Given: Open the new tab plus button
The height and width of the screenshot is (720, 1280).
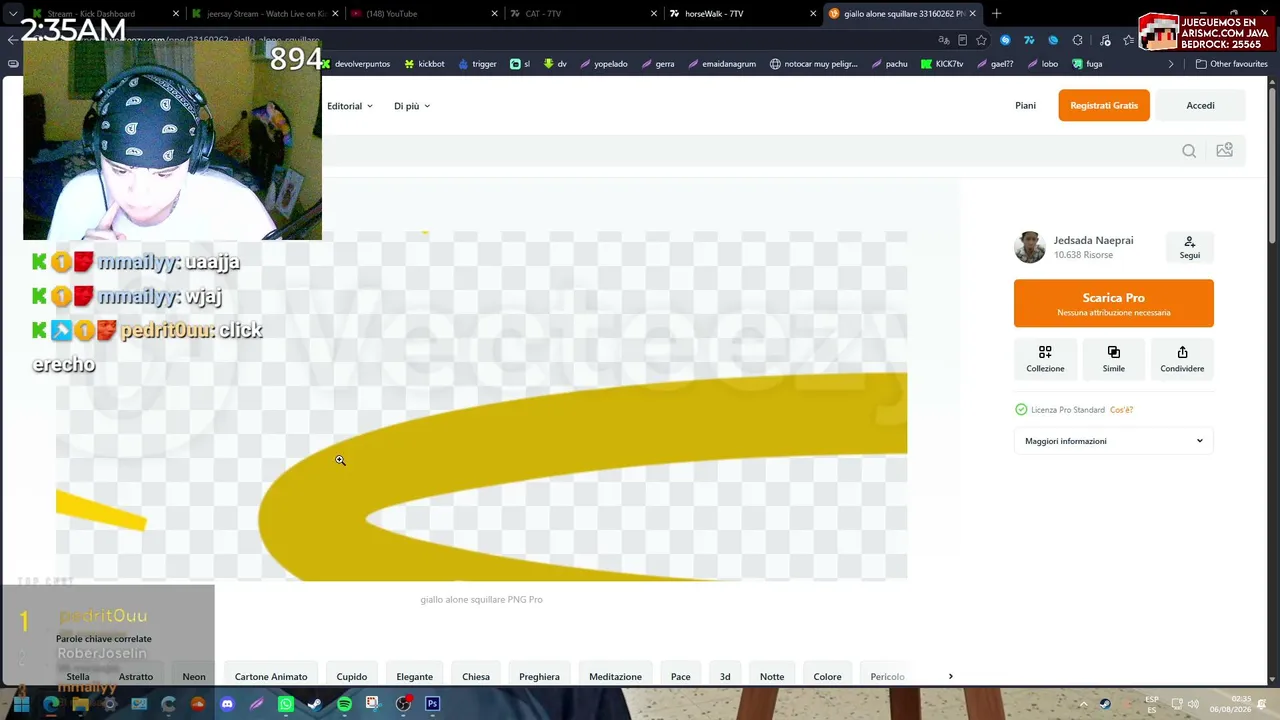Looking at the screenshot, I should click(996, 14).
